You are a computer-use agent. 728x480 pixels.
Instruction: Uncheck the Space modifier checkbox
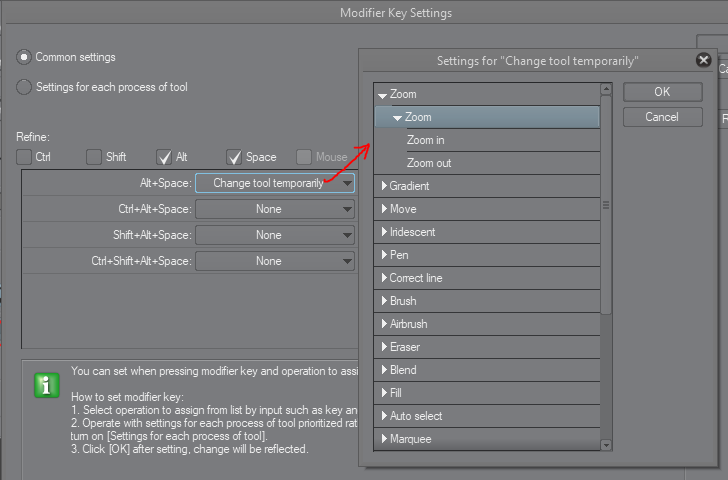[x=235, y=157]
